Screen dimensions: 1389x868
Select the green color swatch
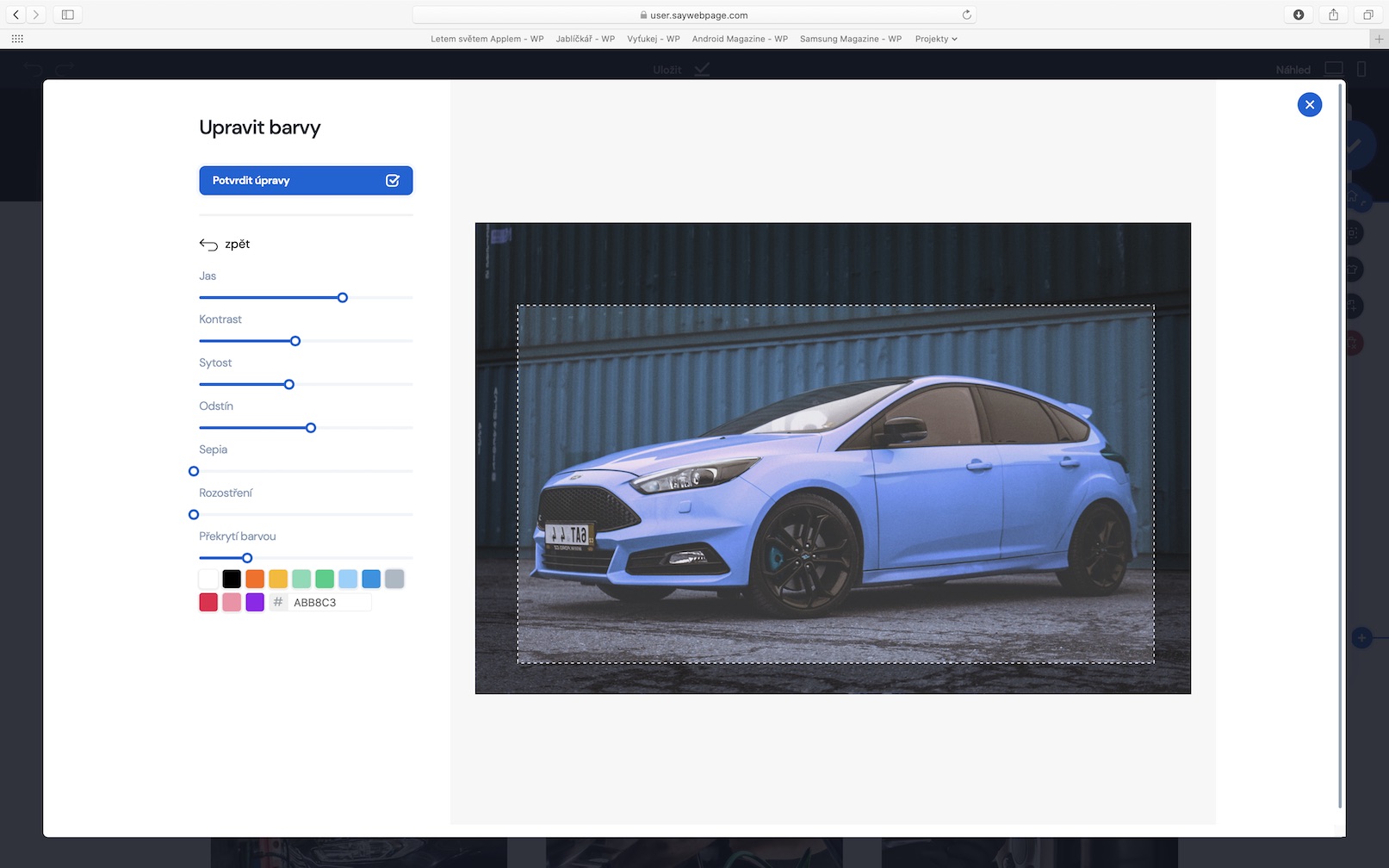click(x=325, y=579)
